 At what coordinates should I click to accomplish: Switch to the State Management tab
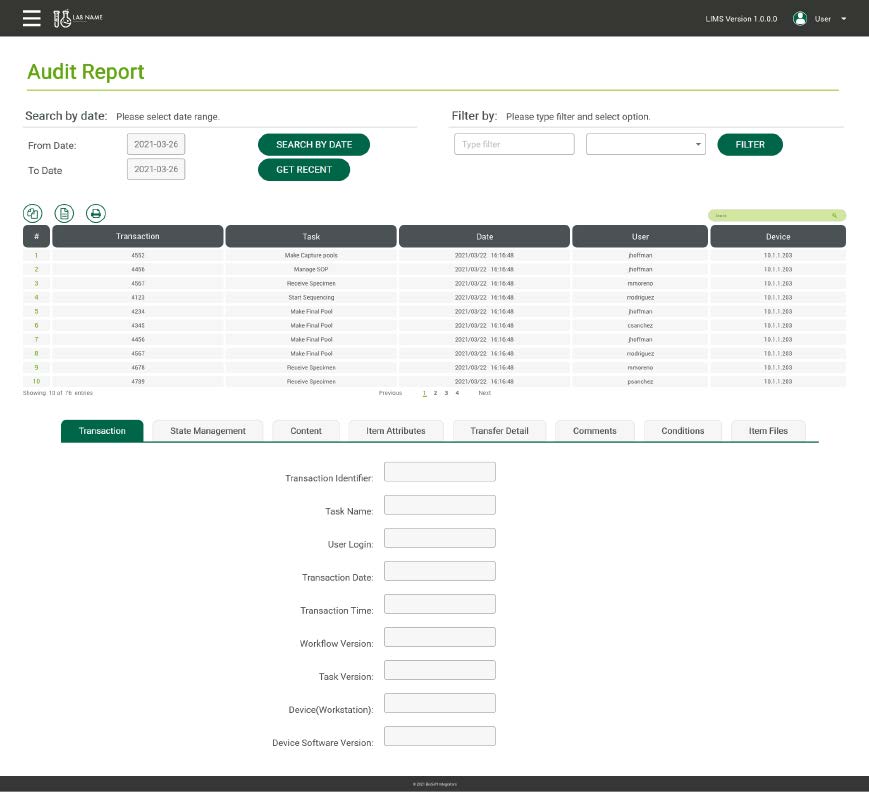pos(207,430)
